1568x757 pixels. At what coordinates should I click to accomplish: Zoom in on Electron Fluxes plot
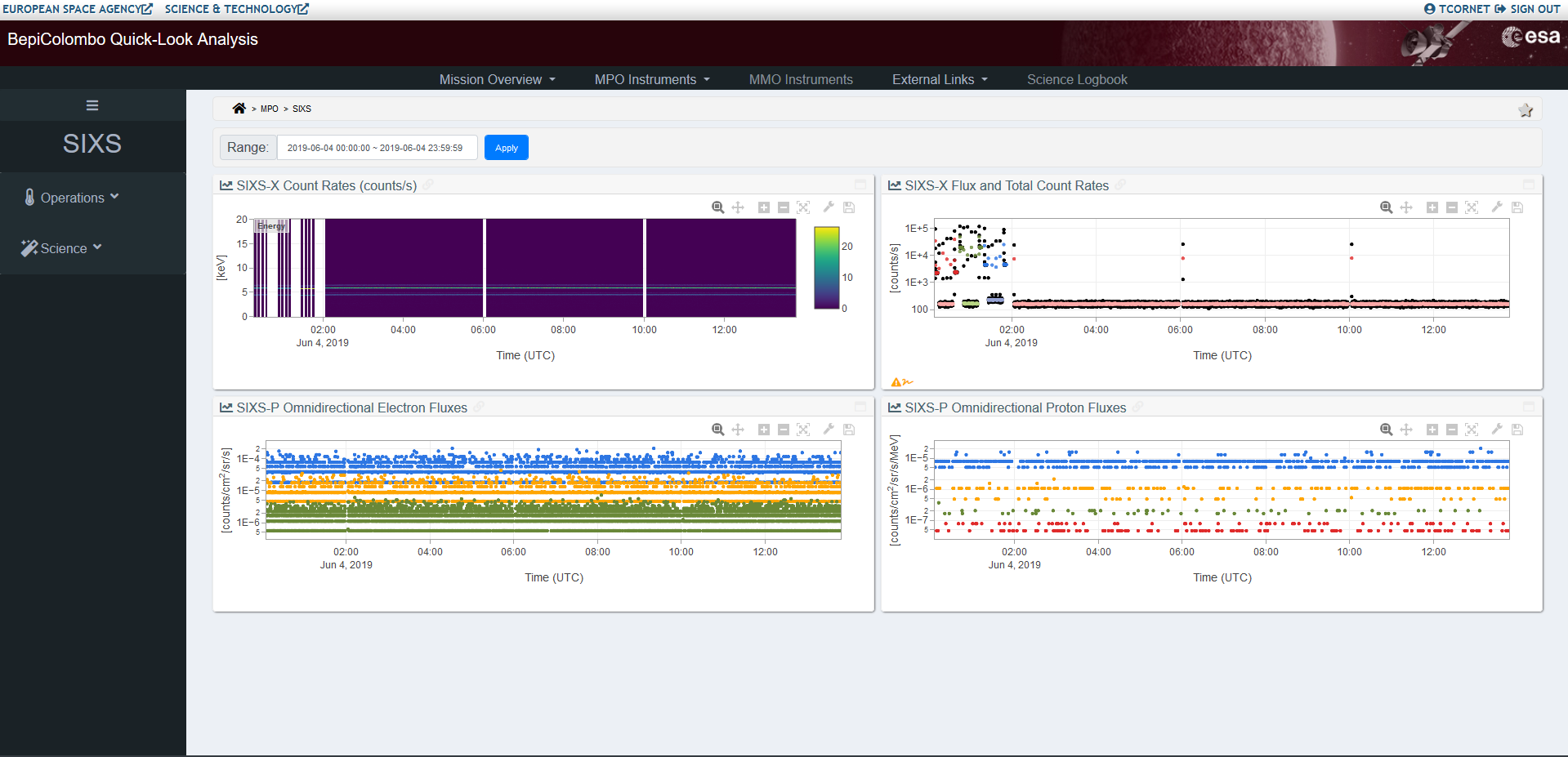point(764,430)
